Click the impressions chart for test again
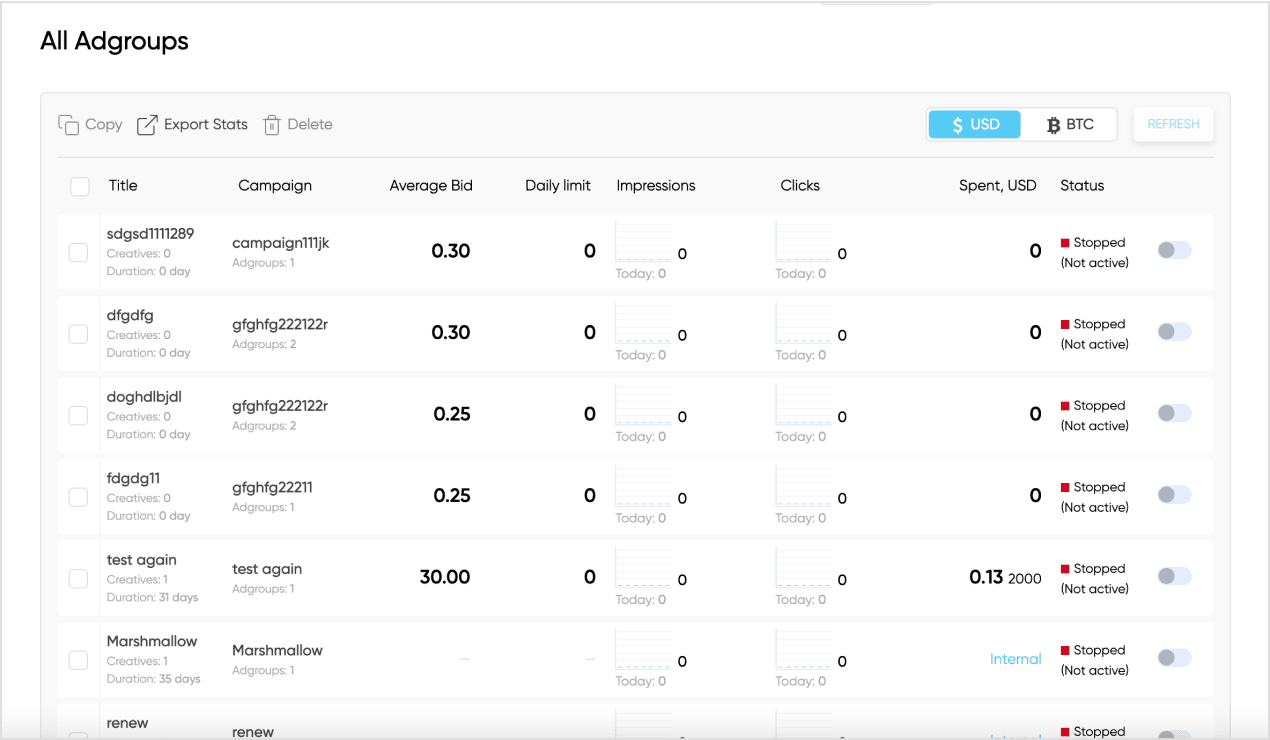The image size is (1270, 740). 644,570
